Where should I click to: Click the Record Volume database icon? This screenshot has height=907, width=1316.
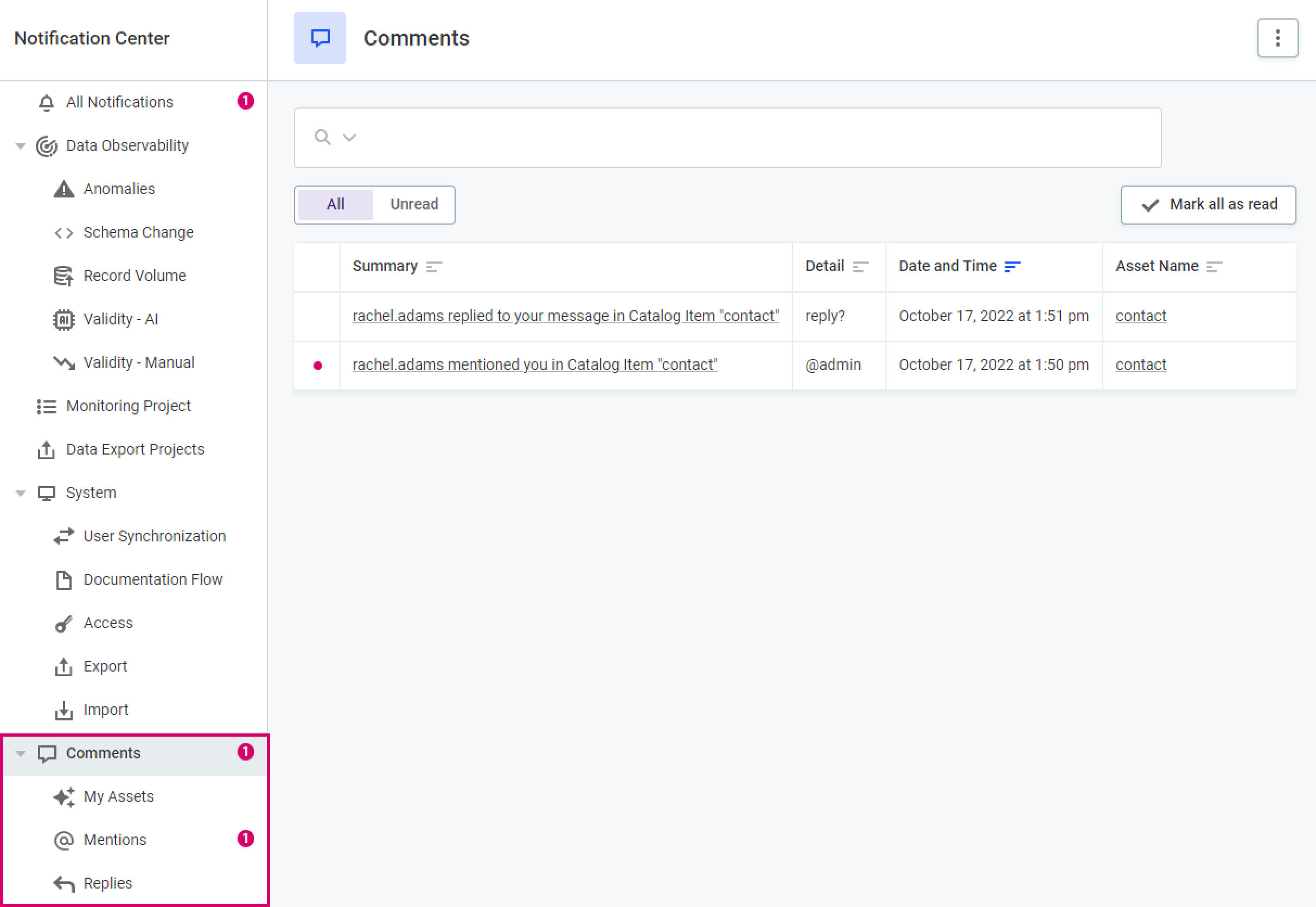[63, 276]
